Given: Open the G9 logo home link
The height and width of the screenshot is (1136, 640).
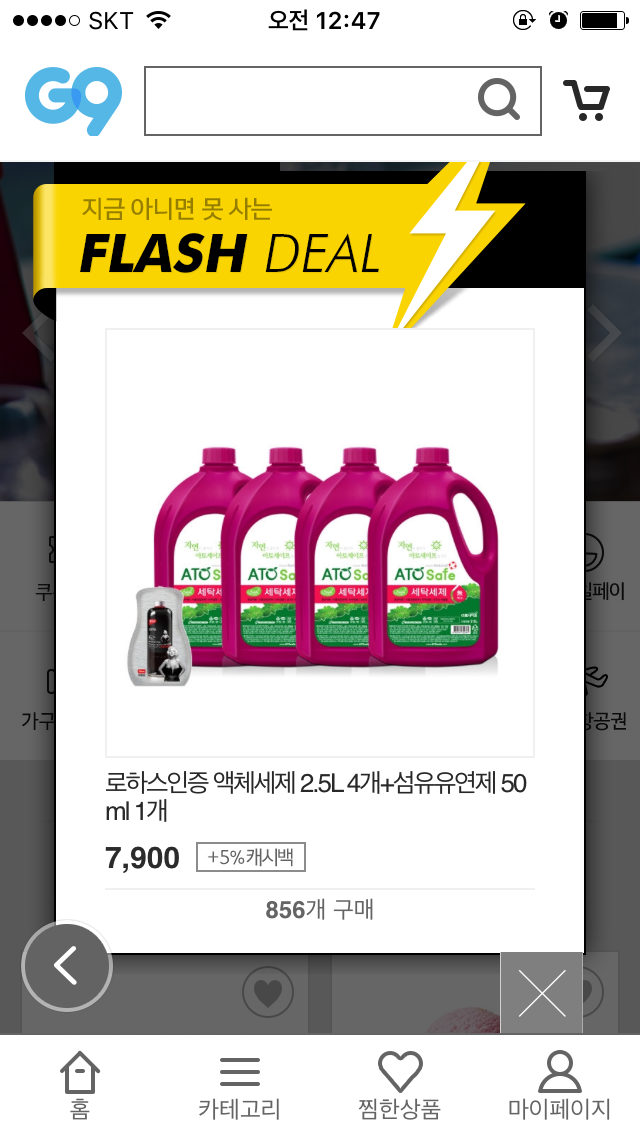Looking at the screenshot, I should coord(73,101).
